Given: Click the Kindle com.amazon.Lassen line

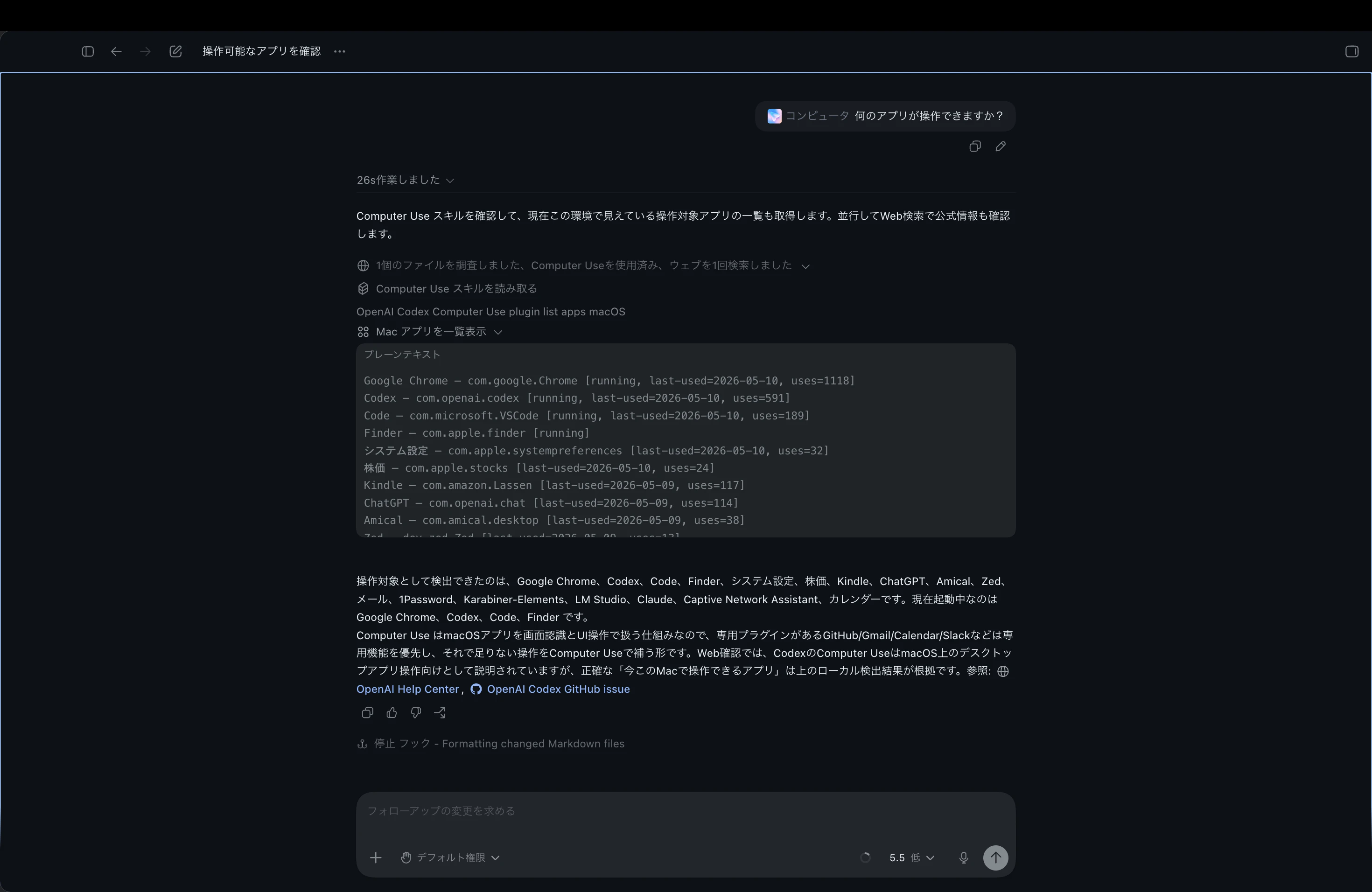Looking at the screenshot, I should [x=554, y=485].
